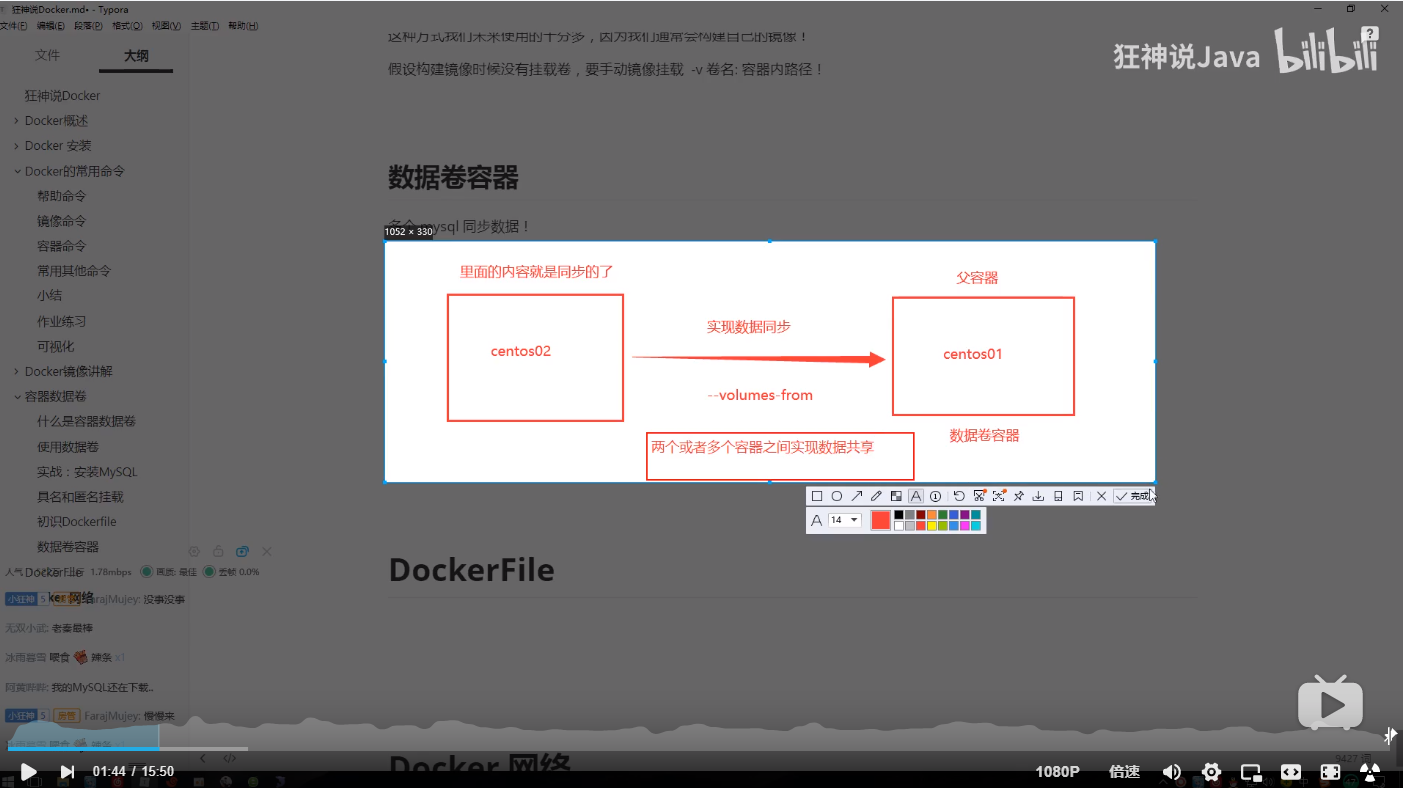Click the bookmark collect icon in toolbar
This screenshot has height=788, width=1403.
(1078, 496)
